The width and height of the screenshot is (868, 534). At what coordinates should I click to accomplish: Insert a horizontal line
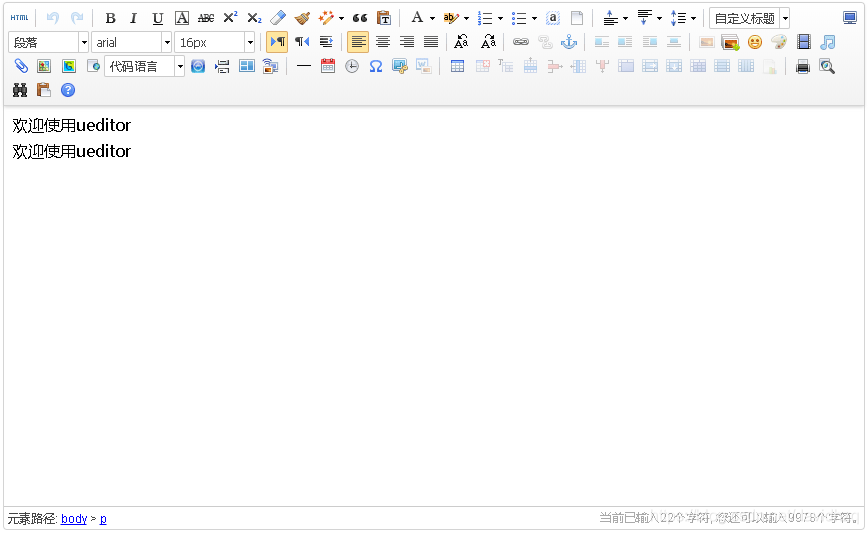pyautogui.click(x=303, y=66)
